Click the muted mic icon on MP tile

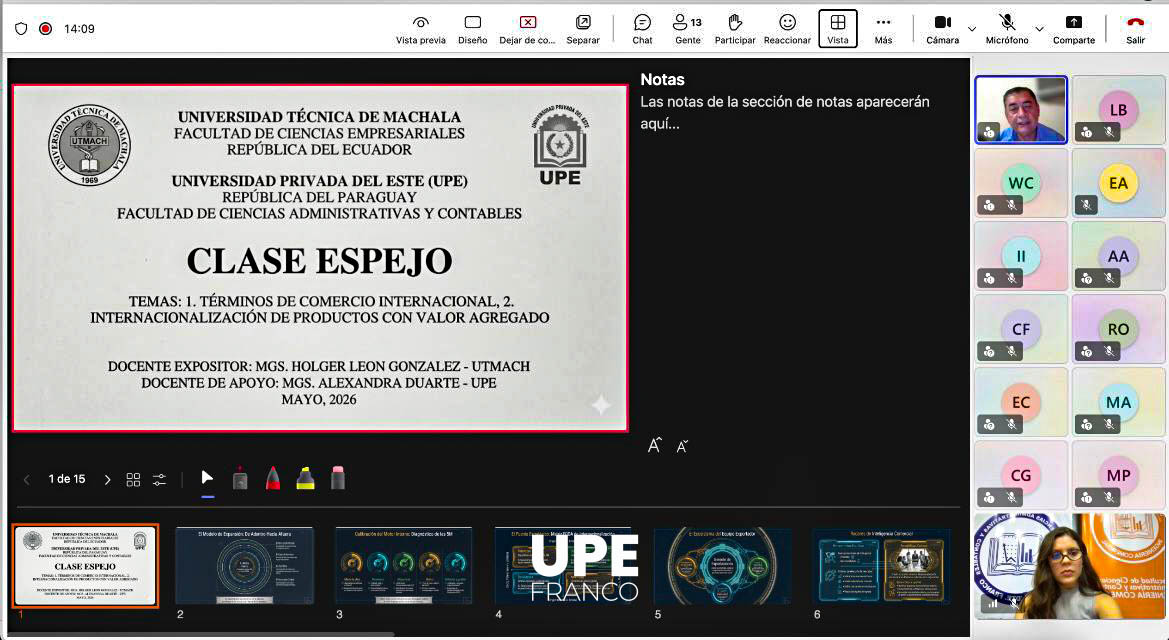(x=1109, y=498)
